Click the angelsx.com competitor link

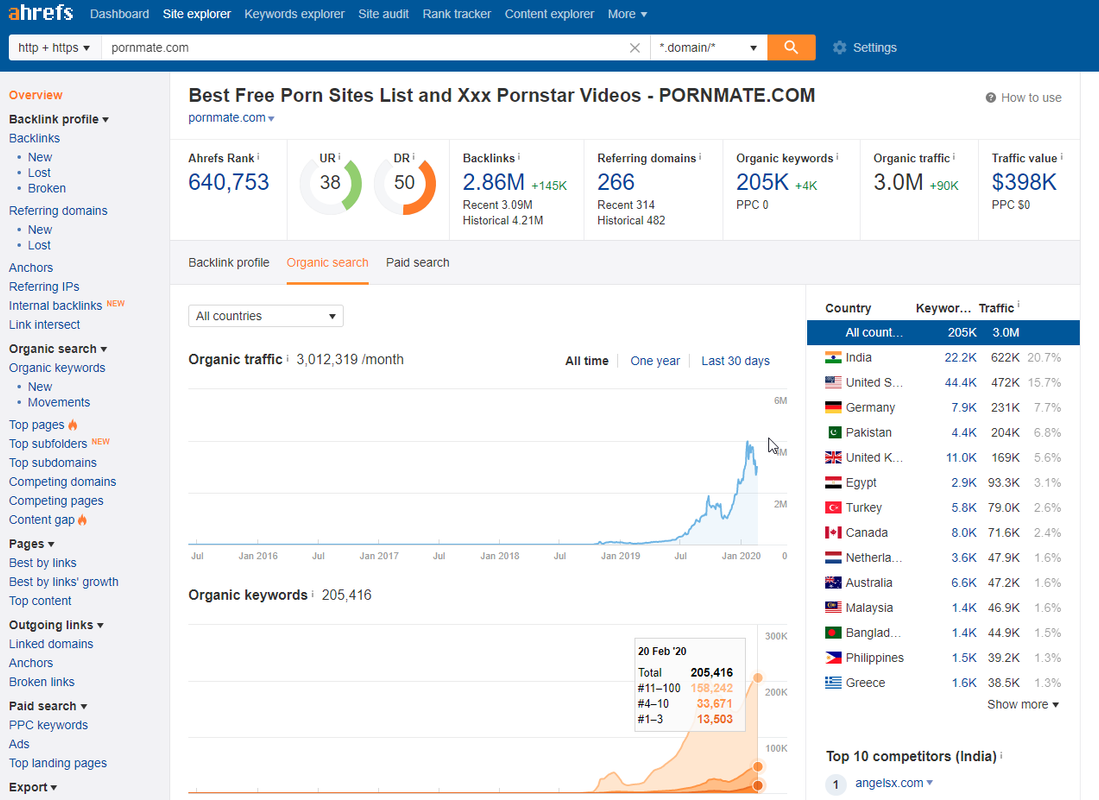889,782
